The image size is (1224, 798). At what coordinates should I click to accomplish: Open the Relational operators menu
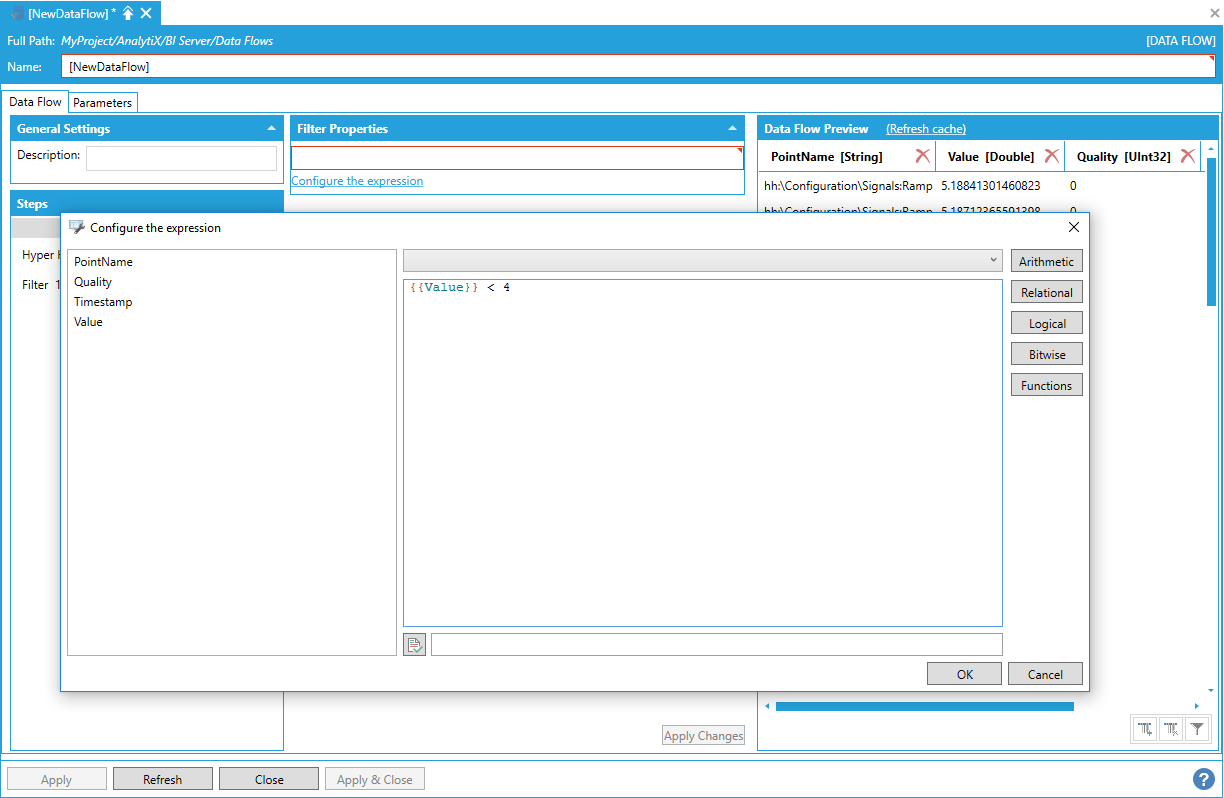[1046, 293]
